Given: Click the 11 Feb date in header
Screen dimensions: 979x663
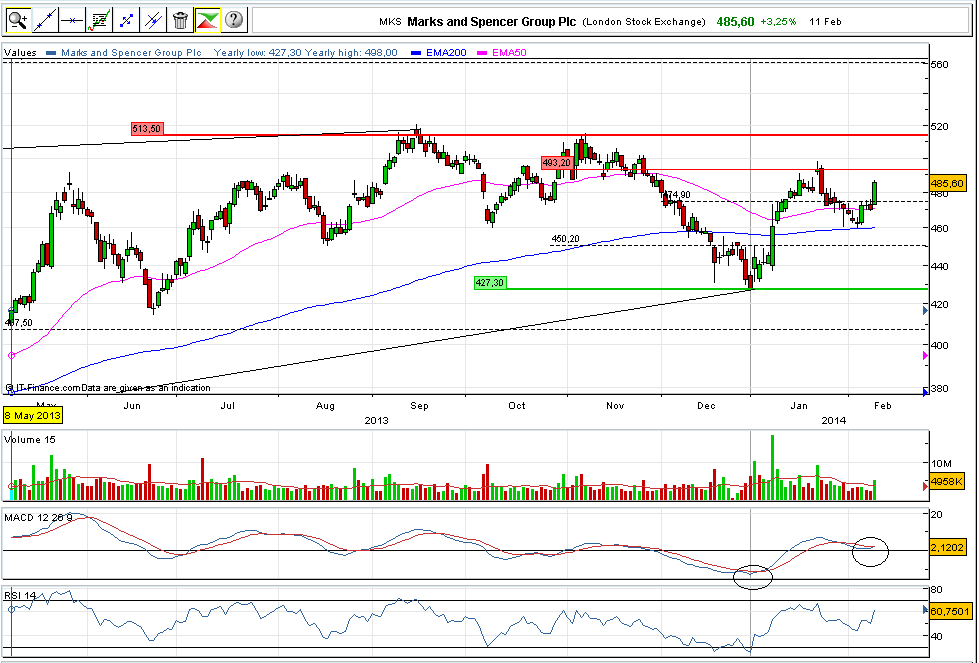Looking at the screenshot, I should [x=825, y=22].
